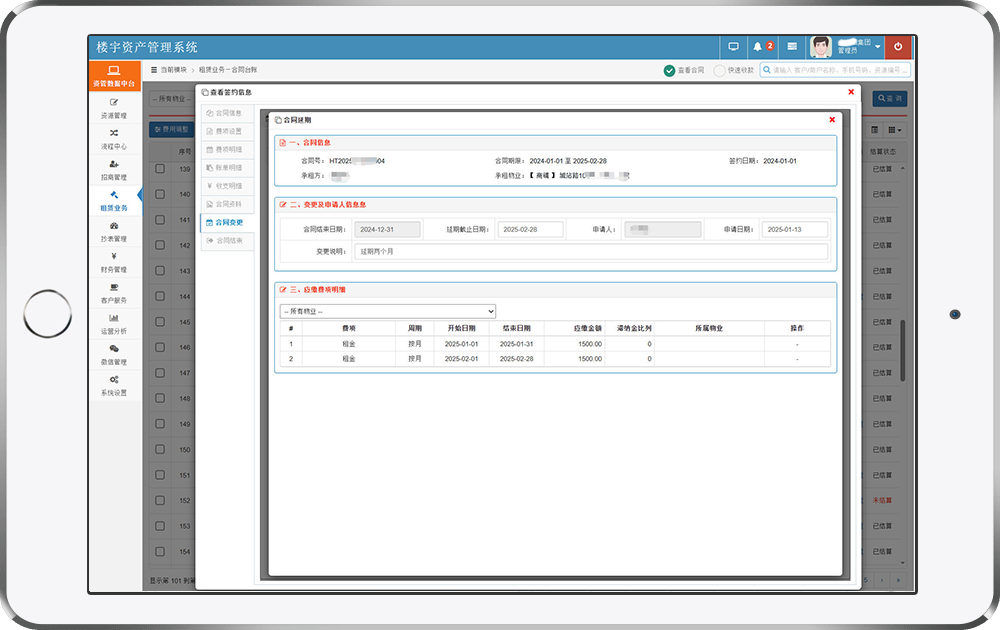1000x630 pixels.
Task: Click the 租赁业务－合同台账 breadcrumb
Action: click(x=228, y=70)
